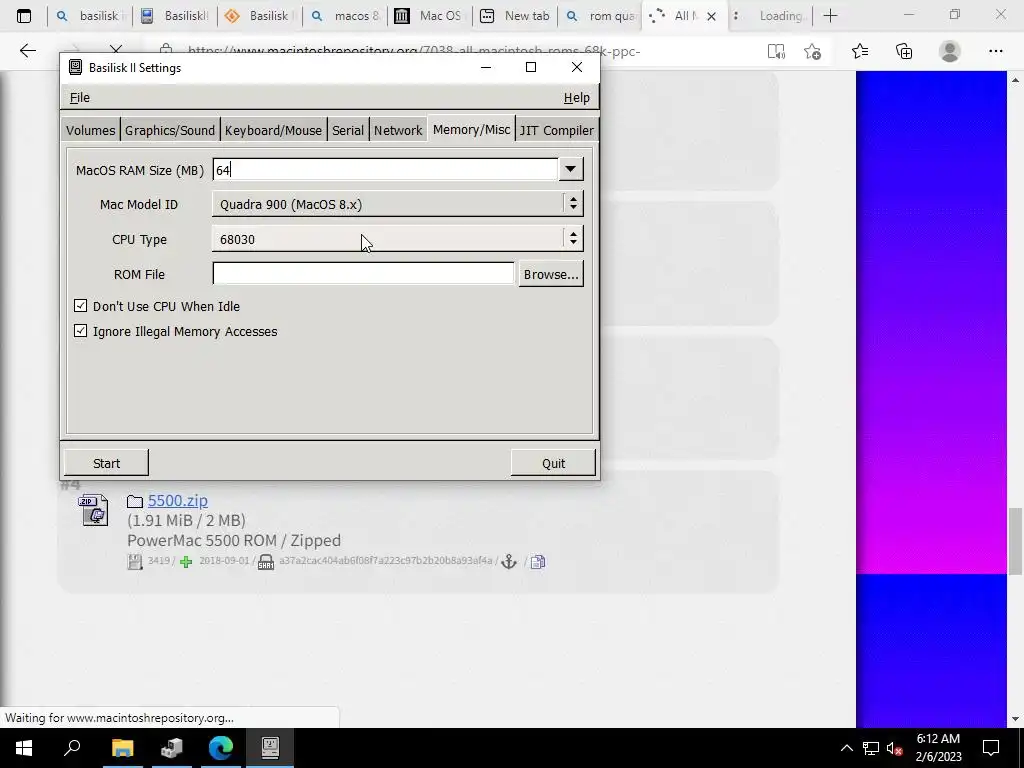Open Edge Collections

point(904,51)
